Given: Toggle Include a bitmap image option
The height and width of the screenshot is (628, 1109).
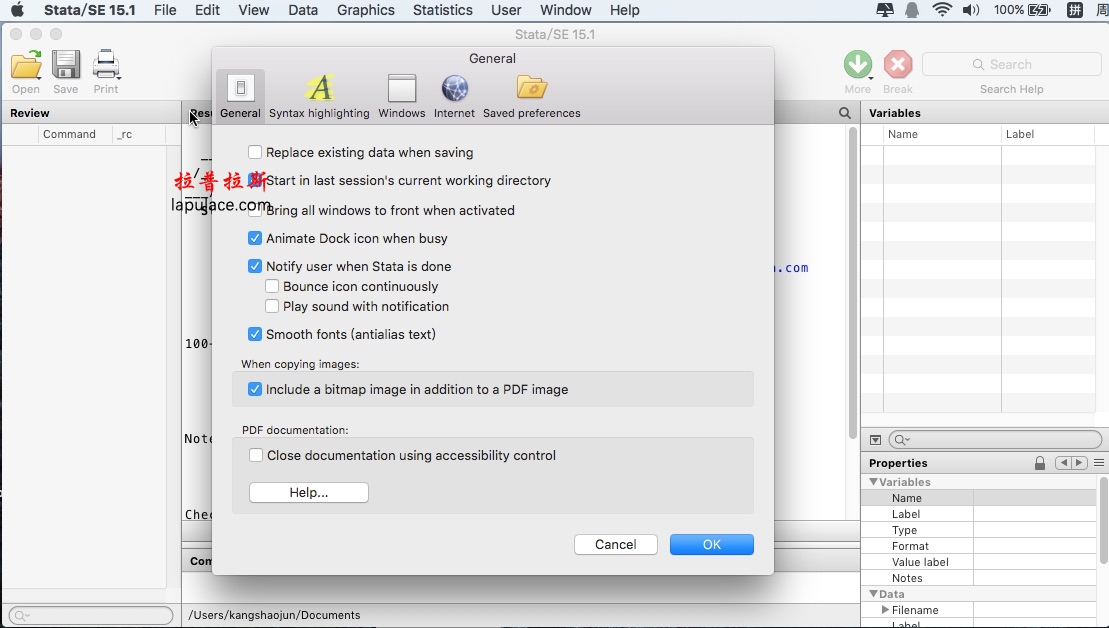Looking at the screenshot, I should coord(255,390).
